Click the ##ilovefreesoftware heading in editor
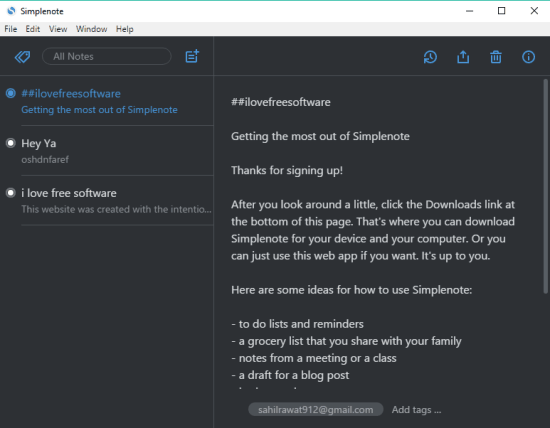The height and width of the screenshot is (428, 550). click(x=281, y=102)
